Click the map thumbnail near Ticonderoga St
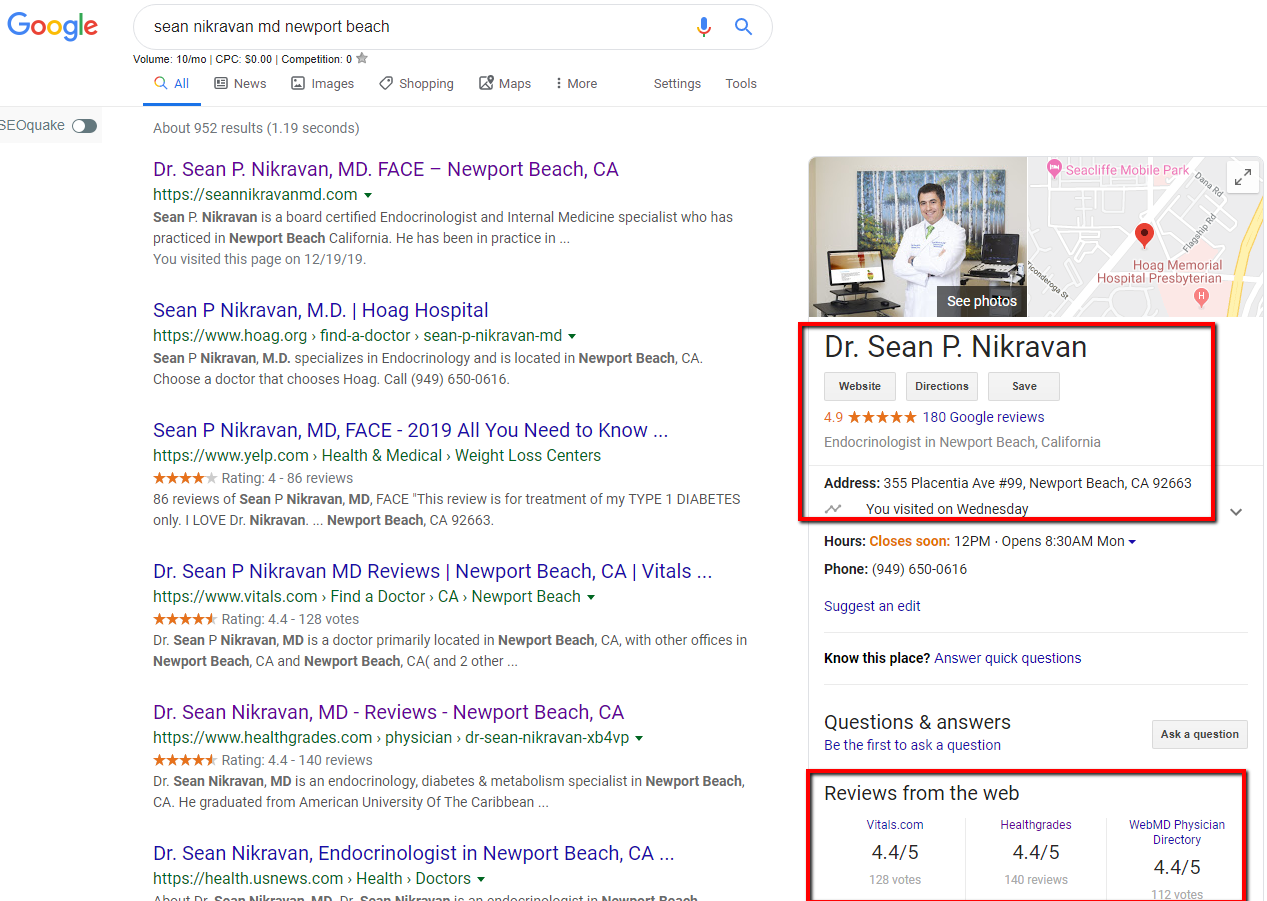Image resolution: width=1267 pixels, height=901 pixels. click(x=1145, y=237)
